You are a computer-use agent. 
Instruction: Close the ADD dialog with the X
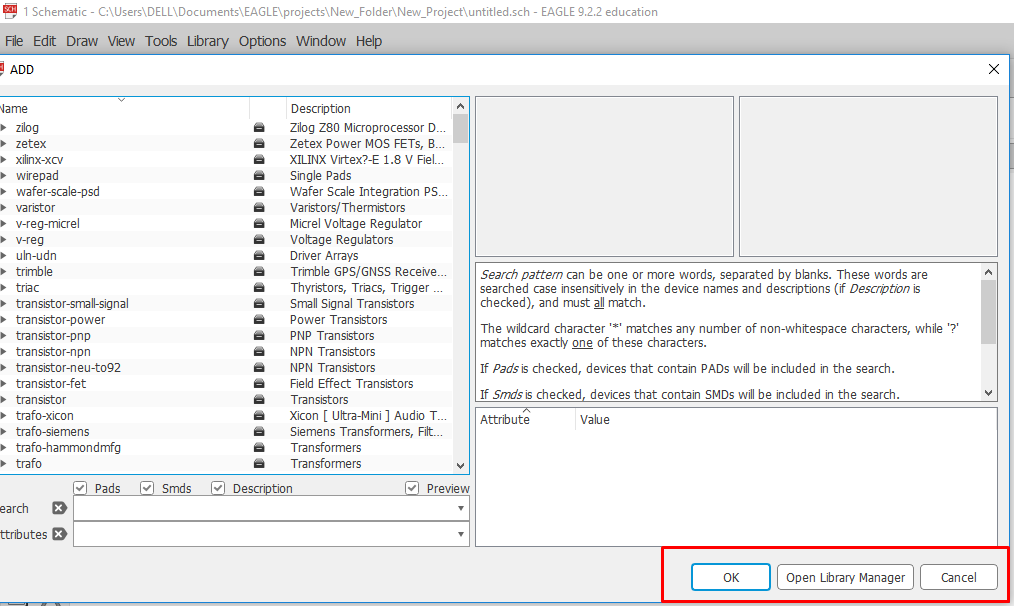coord(994,69)
